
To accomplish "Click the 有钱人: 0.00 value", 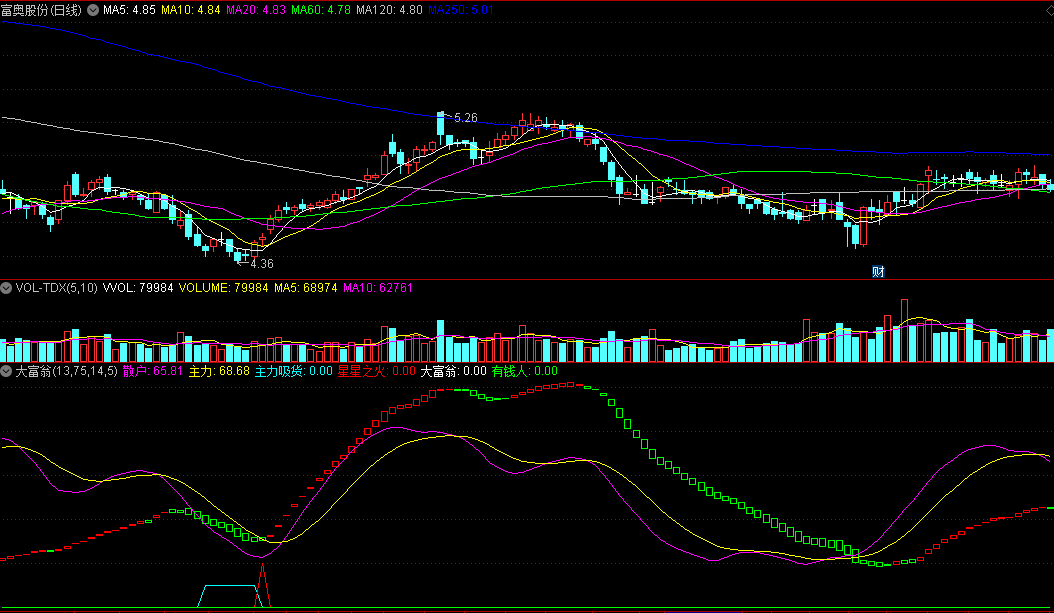I will click(x=525, y=371).
